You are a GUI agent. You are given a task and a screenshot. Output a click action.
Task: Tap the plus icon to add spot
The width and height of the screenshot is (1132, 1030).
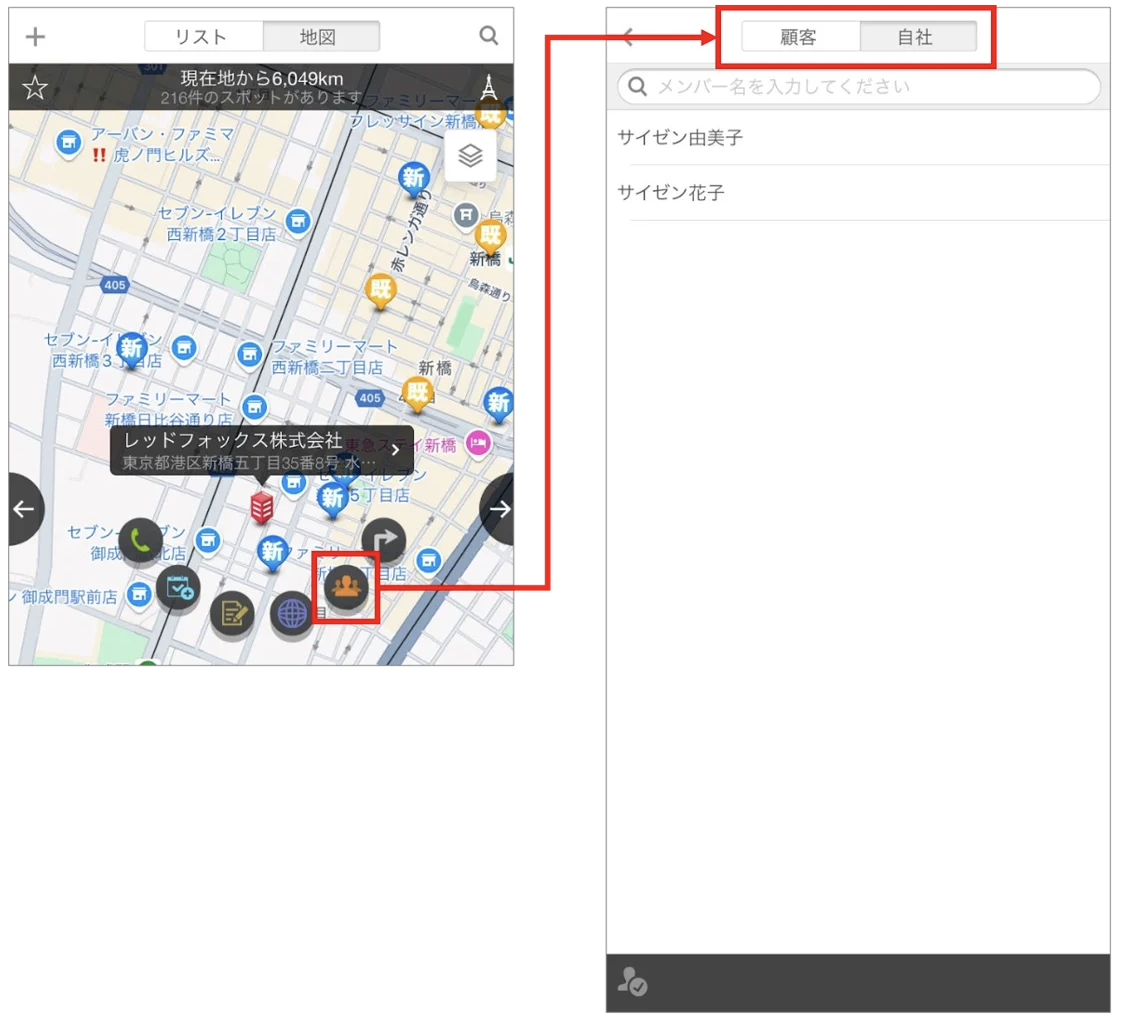click(x=35, y=36)
